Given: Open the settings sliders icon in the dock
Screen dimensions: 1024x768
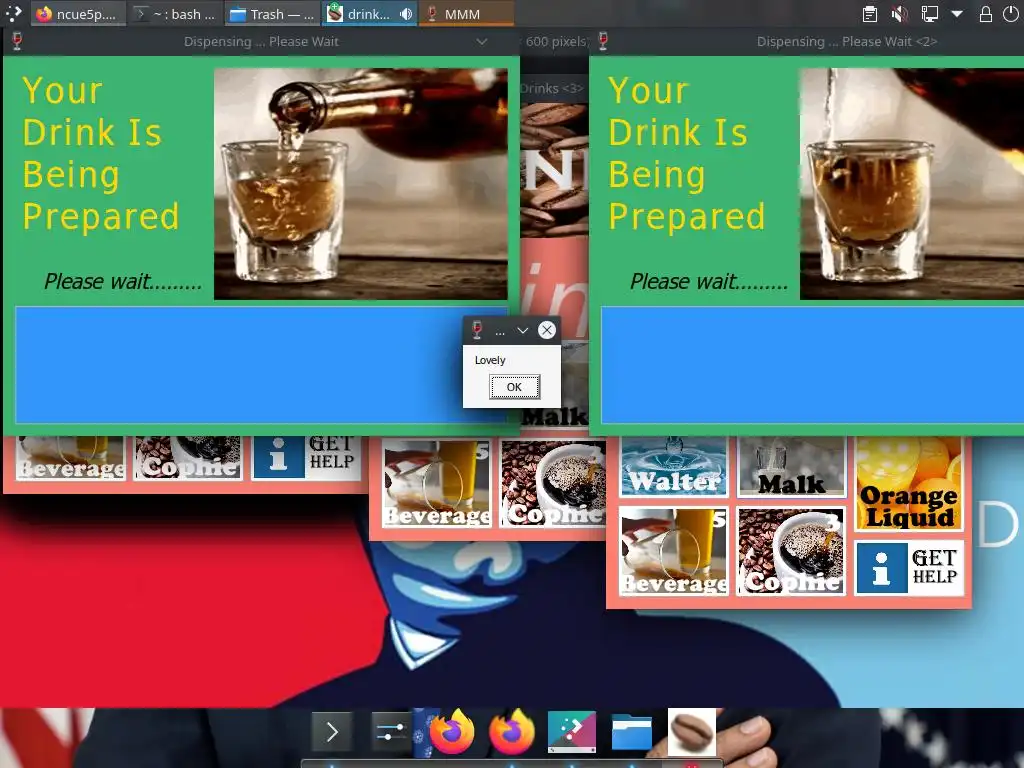Looking at the screenshot, I should (391, 732).
